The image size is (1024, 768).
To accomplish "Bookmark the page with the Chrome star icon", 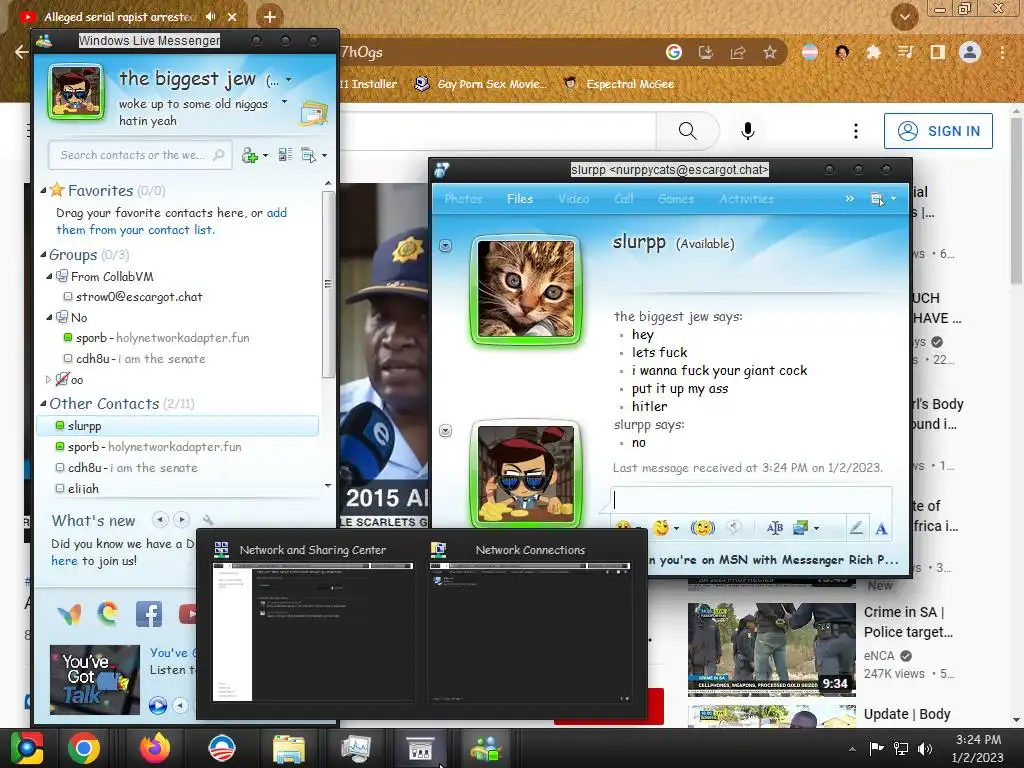I will click(770, 52).
